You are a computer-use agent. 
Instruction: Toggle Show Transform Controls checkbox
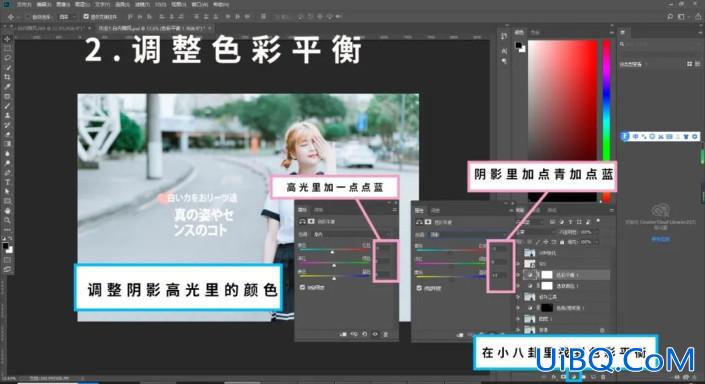point(86,17)
